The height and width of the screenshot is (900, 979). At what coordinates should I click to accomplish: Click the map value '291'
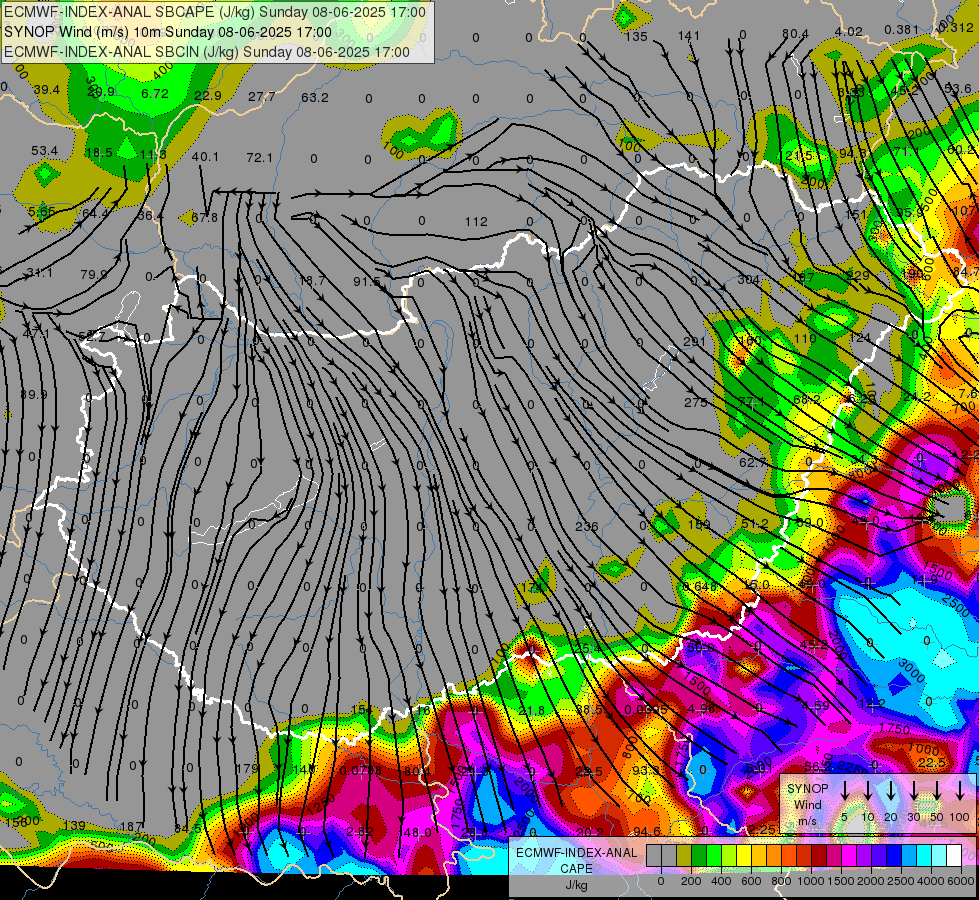coord(694,342)
